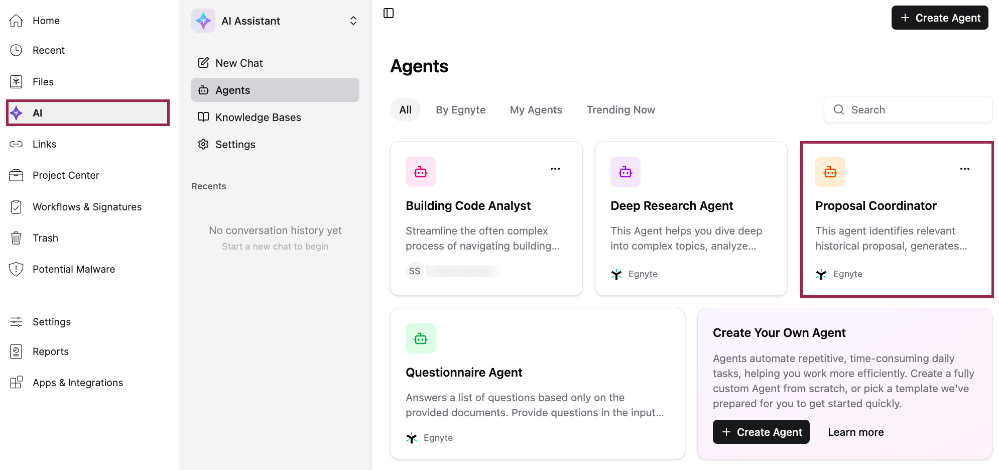Screen dimensions: 999x470
Task: Open the Reports sidebar item
Action: tap(50, 352)
